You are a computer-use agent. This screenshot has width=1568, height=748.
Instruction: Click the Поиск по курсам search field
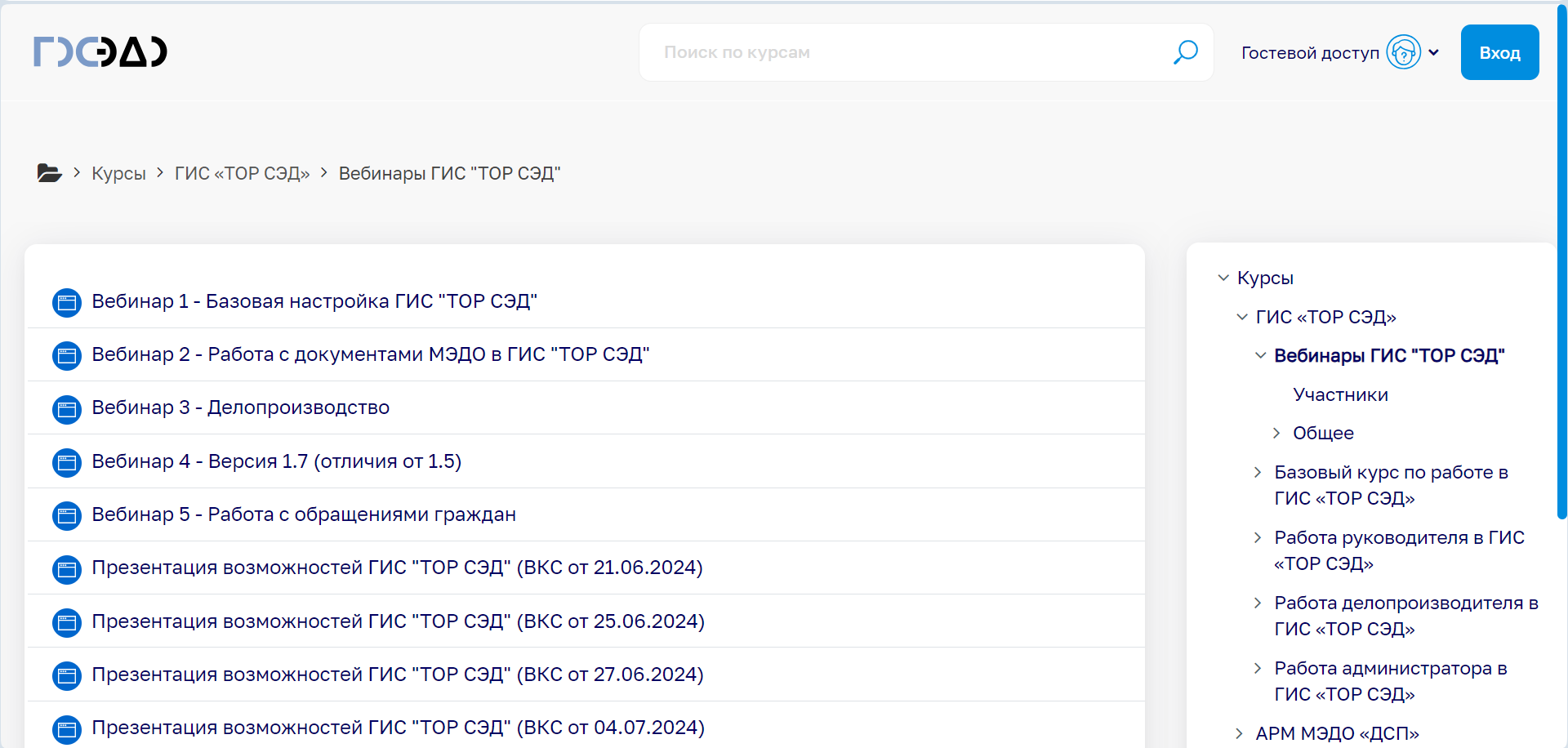click(906, 52)
